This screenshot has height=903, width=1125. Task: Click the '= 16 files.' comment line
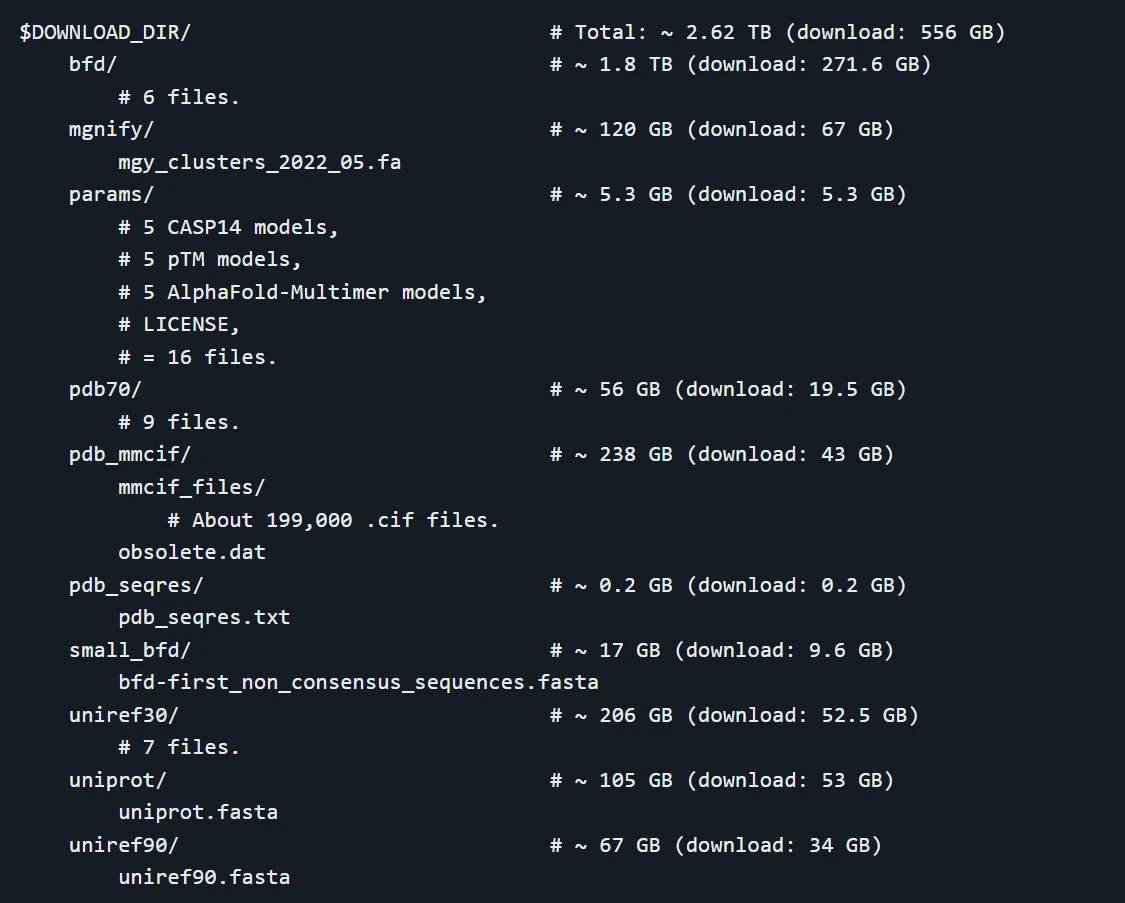pyautogui.click(x=197, y=357)
